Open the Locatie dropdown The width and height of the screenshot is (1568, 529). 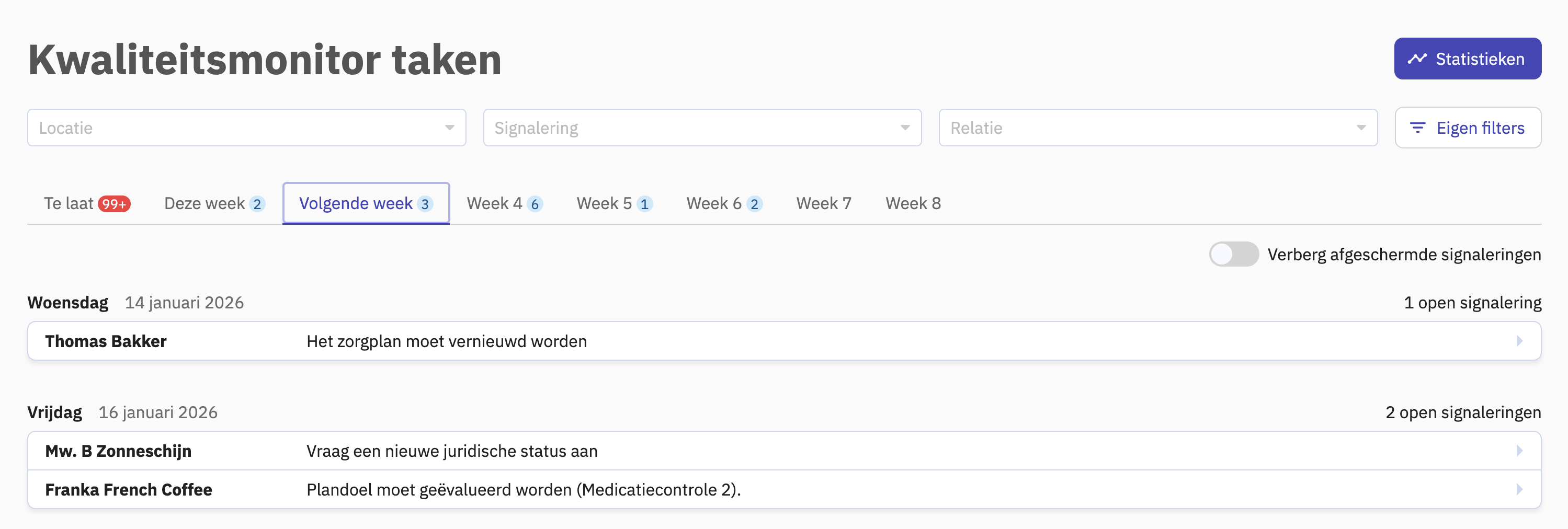[246, 128]
